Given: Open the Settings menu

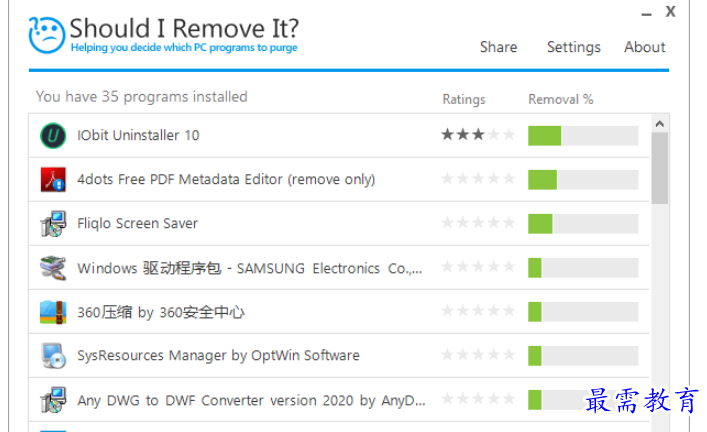Looking at the screenshot, I should pyautogui.click(x=574, y=47).
